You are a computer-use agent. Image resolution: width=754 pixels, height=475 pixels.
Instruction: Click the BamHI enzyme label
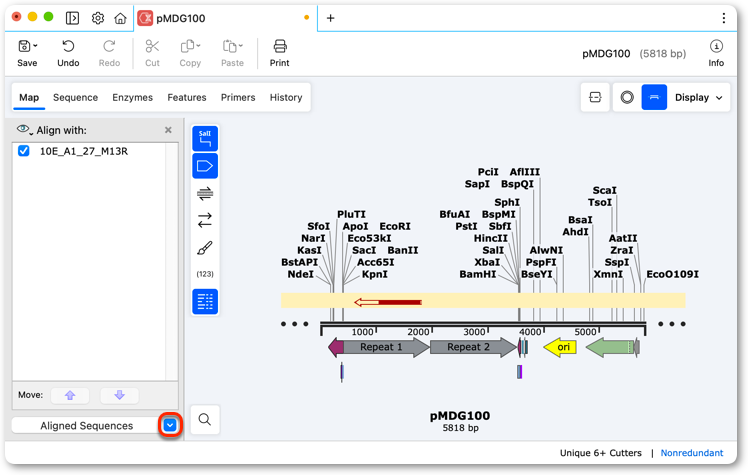click(x=478, y=275)
